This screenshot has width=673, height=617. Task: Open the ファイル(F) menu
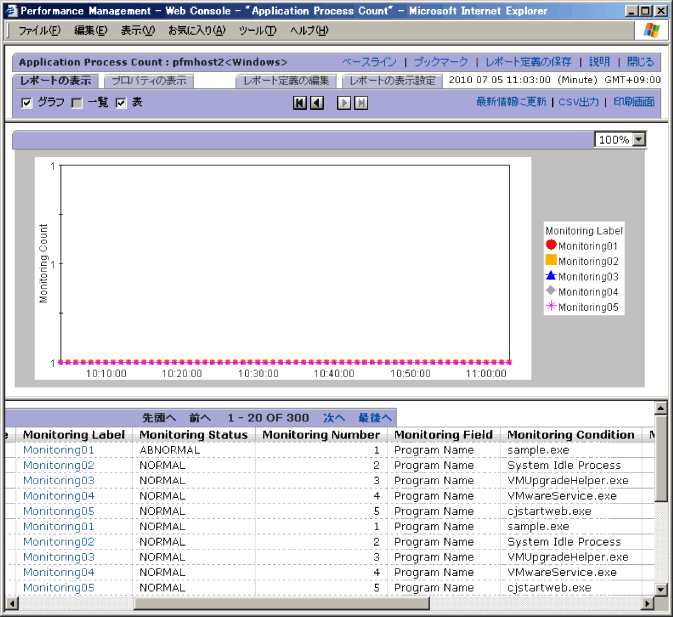pos(40,30)
